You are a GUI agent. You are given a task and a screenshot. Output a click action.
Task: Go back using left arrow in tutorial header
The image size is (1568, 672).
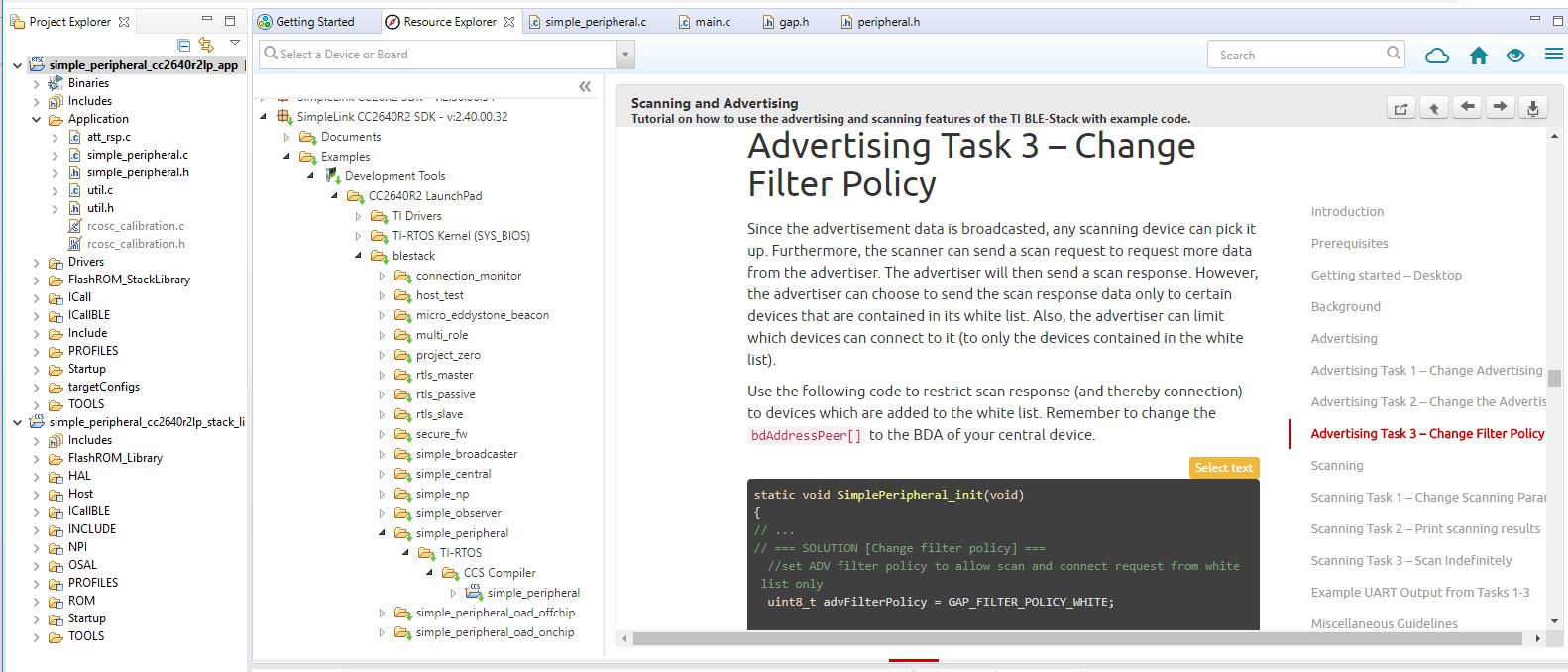tap(1468, 107)
